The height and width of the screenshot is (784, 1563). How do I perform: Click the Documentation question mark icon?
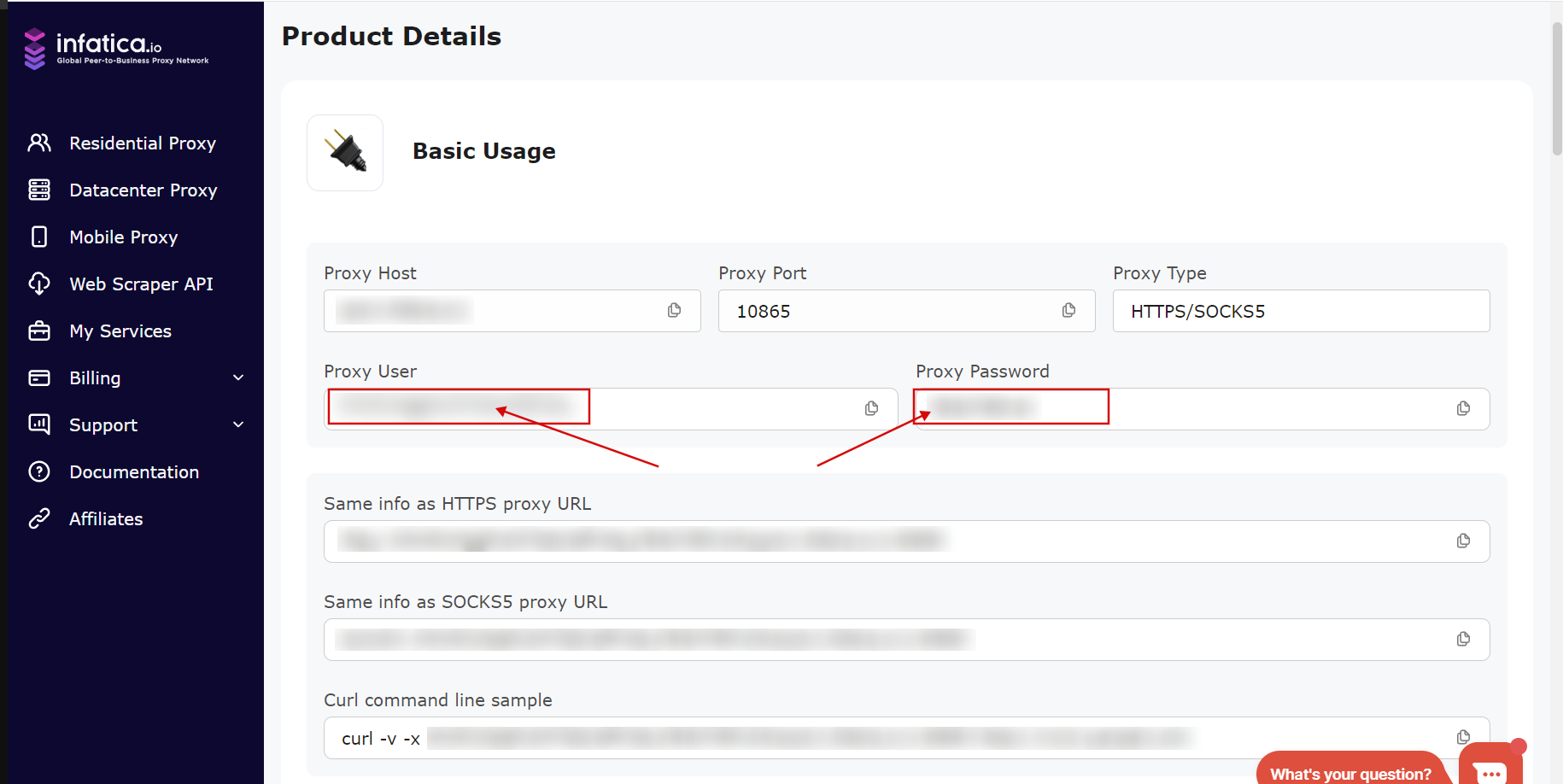(x=39, y=471)
